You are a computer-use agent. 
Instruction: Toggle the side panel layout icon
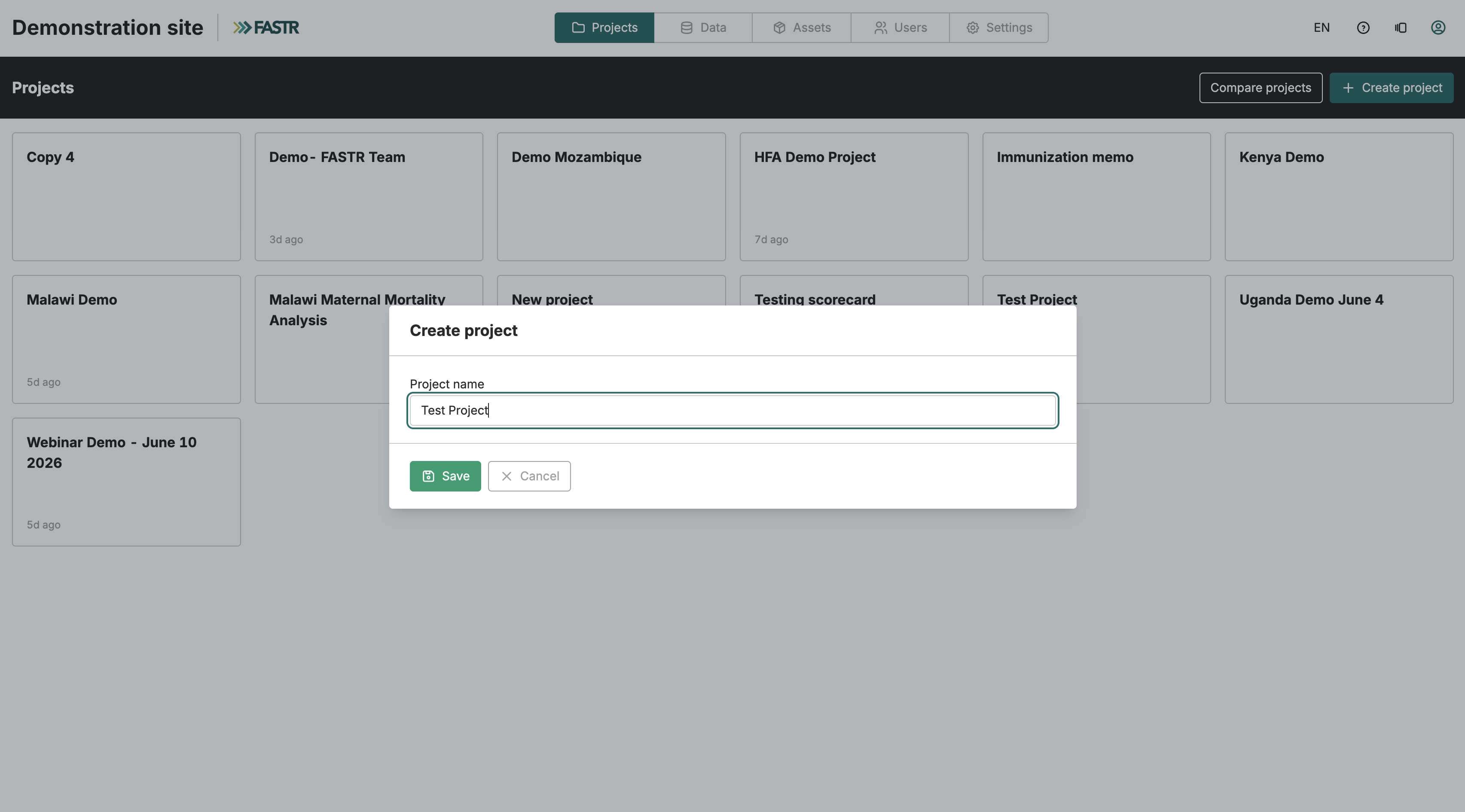(x=1400, y=27)
